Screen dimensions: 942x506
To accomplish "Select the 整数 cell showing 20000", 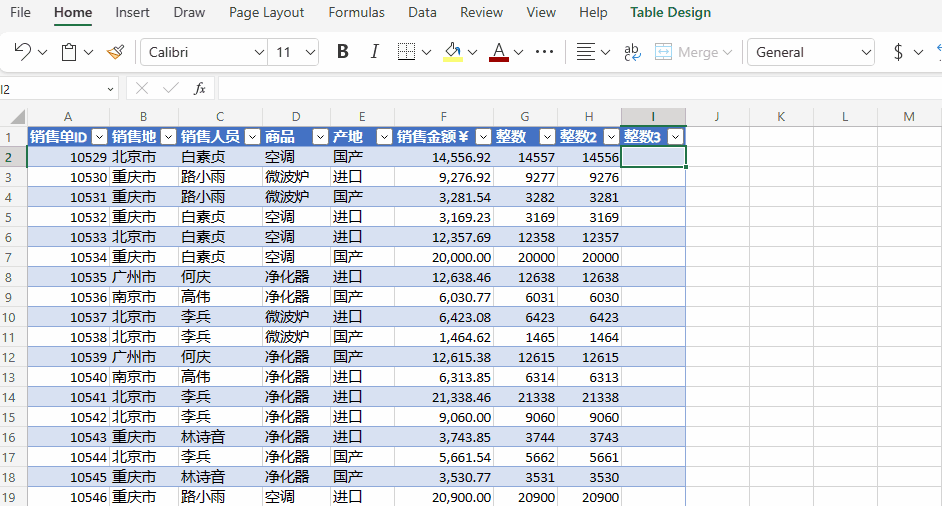I will 525,257.
